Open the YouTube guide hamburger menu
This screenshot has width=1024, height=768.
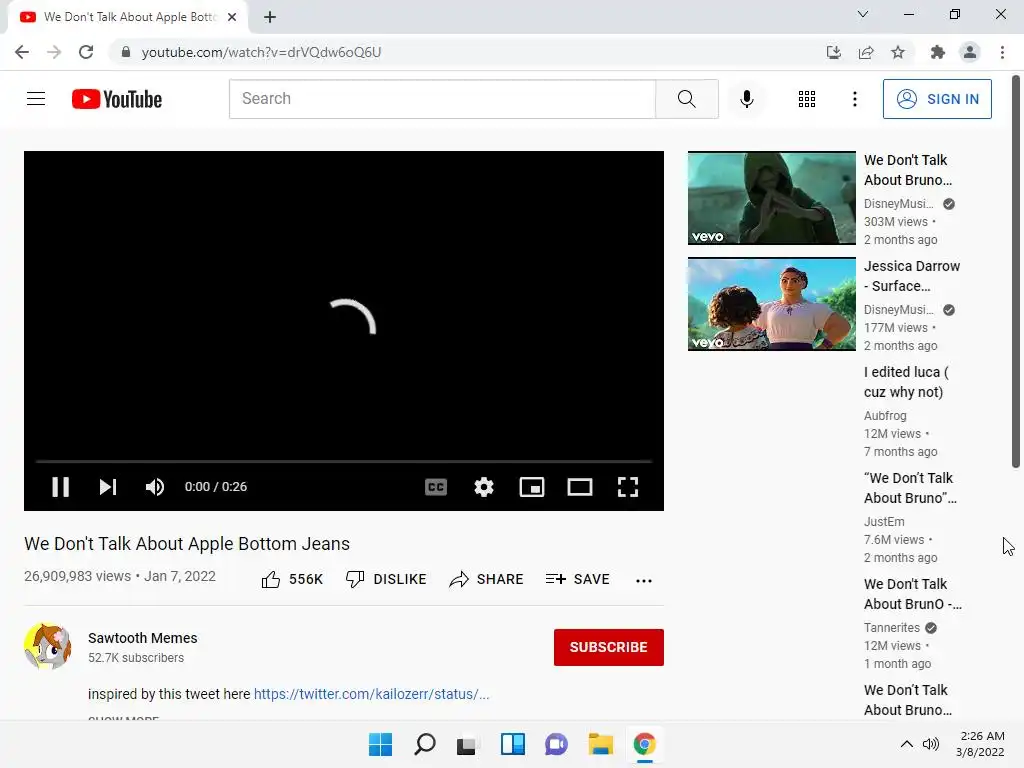pos(36,99)
